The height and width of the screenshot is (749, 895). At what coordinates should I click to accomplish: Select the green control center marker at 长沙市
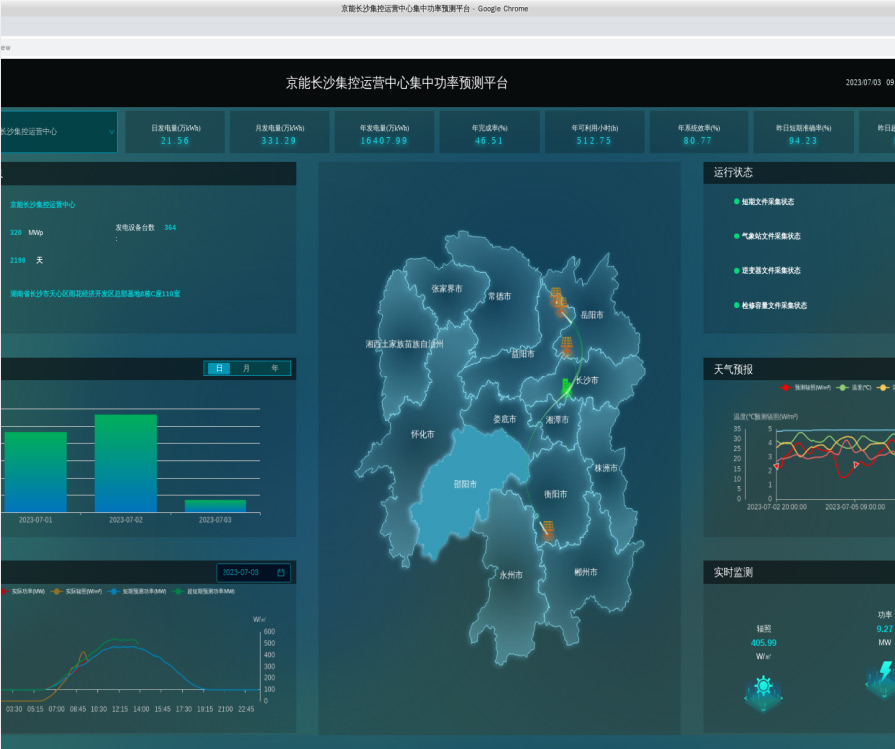pyautogui.click(x=567, y=389)
